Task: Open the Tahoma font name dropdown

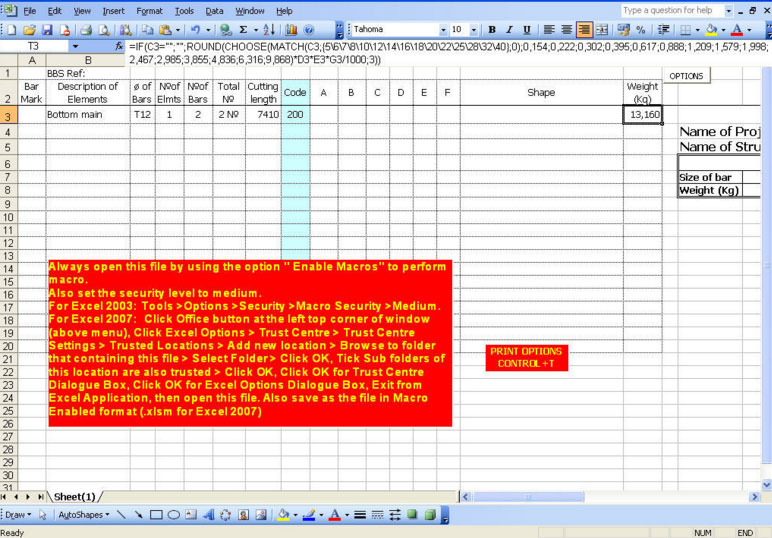Action: (444, 30)
